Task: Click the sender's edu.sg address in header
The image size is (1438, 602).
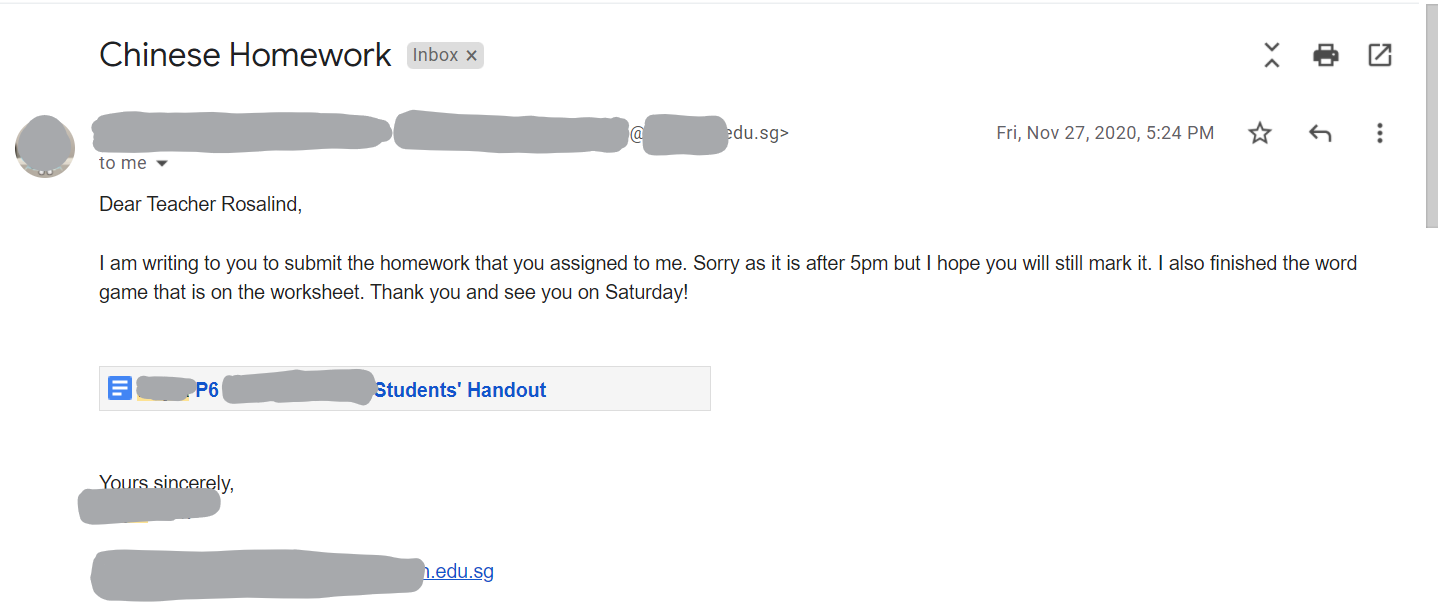Action: 758,133
